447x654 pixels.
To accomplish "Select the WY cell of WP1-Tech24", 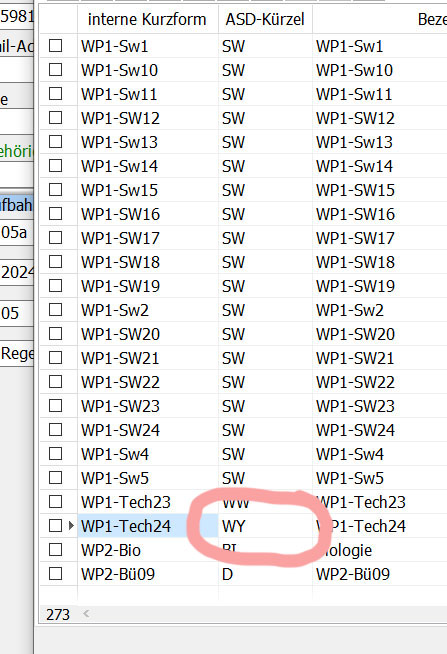I will pos(265,526).
